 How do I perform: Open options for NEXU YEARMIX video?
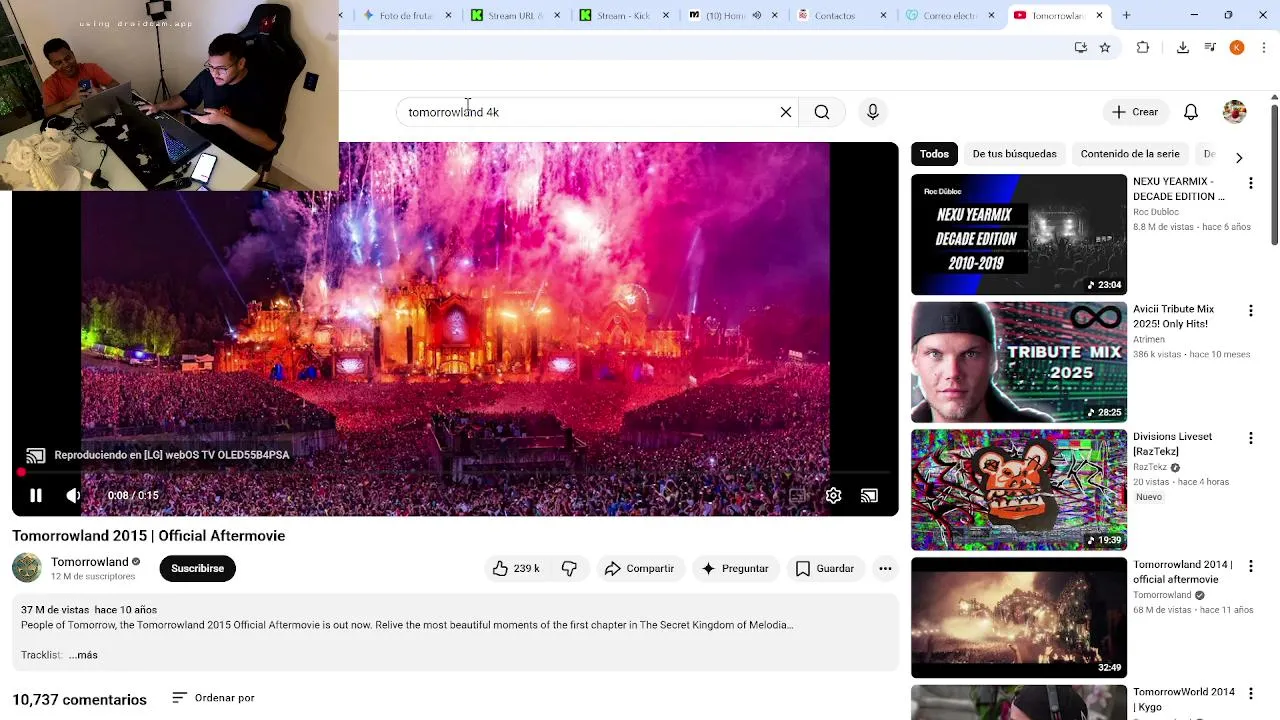pos(1250,183)
